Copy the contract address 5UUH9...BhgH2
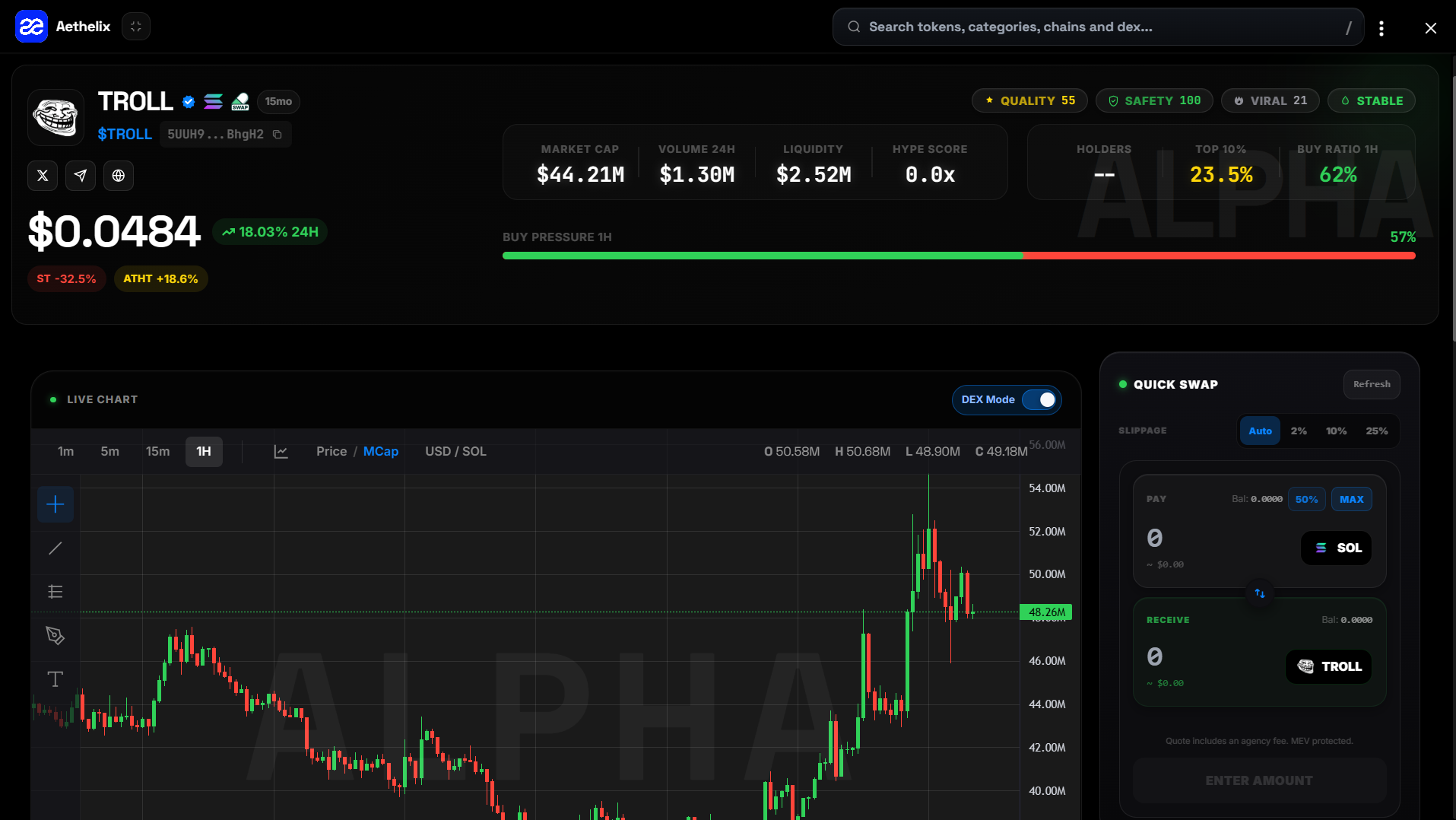1456x820 pixels. click(278, 135)
